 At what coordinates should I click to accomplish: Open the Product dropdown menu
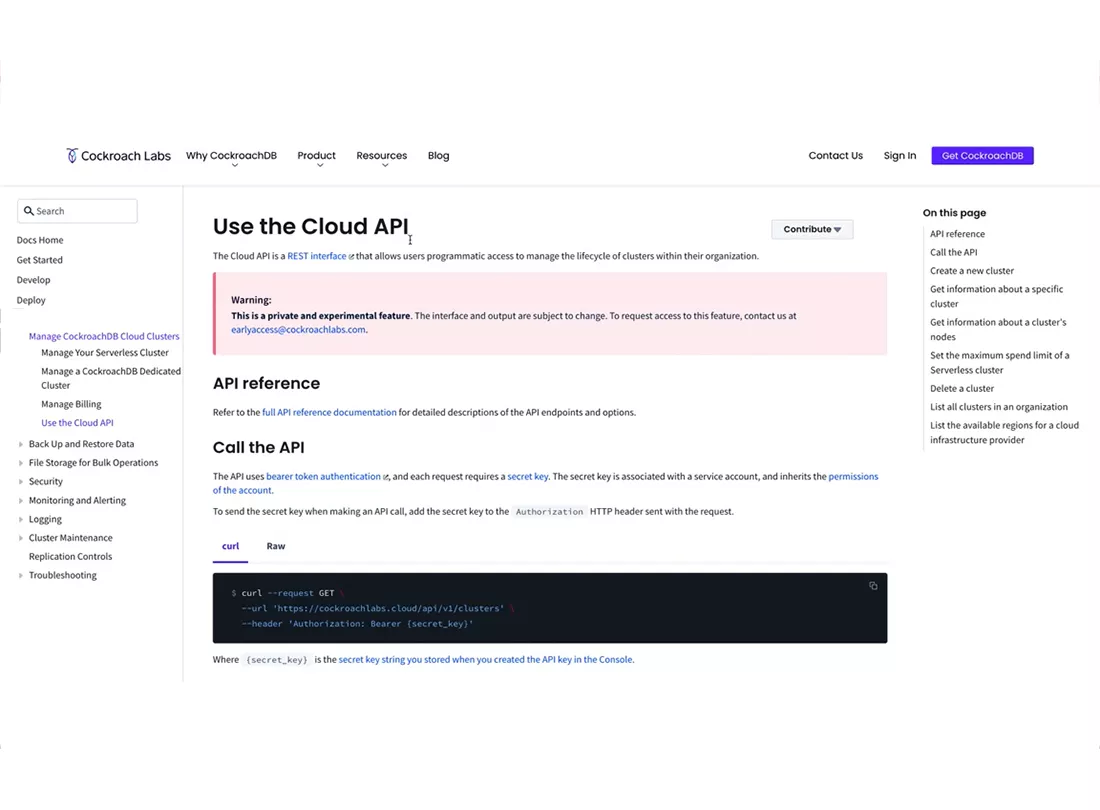pyautogui.click(x=316, y=156)
